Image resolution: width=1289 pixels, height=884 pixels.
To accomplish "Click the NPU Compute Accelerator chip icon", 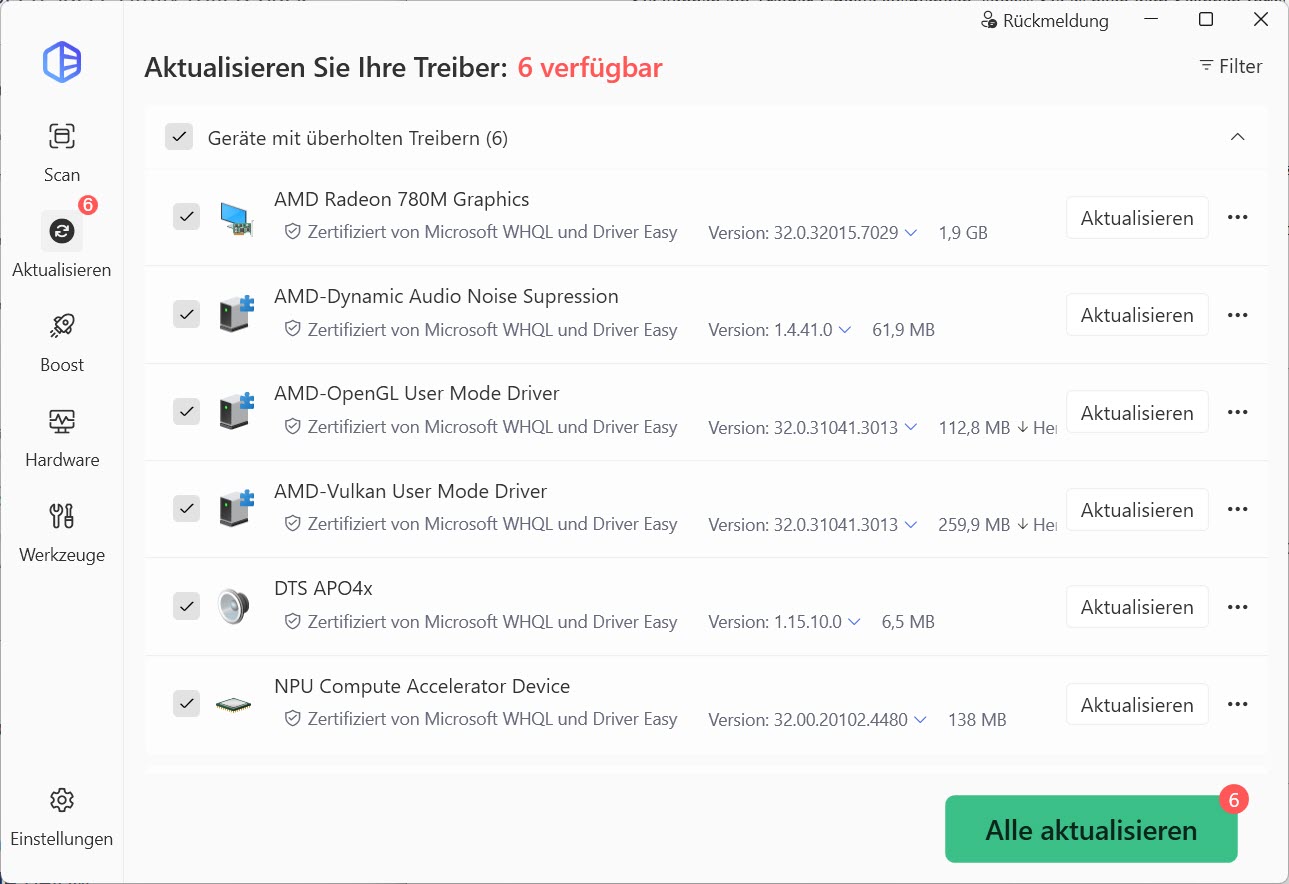I will (234, 704).
